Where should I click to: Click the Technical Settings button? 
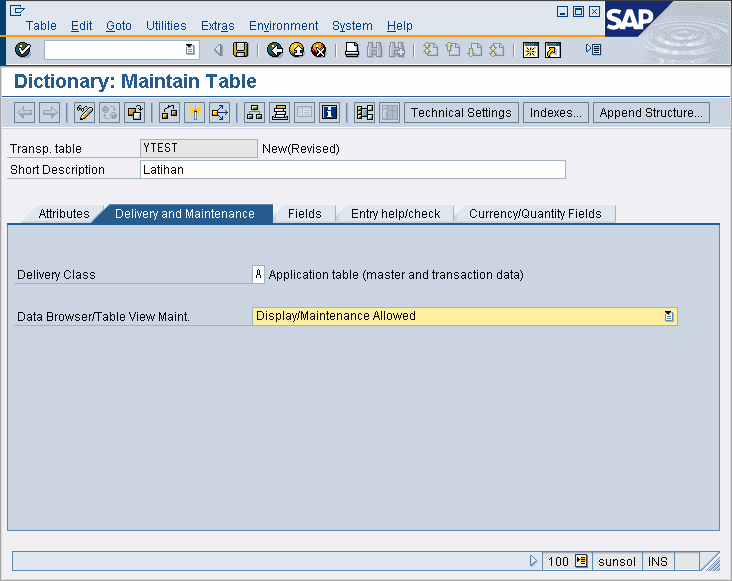coord(461,112)
